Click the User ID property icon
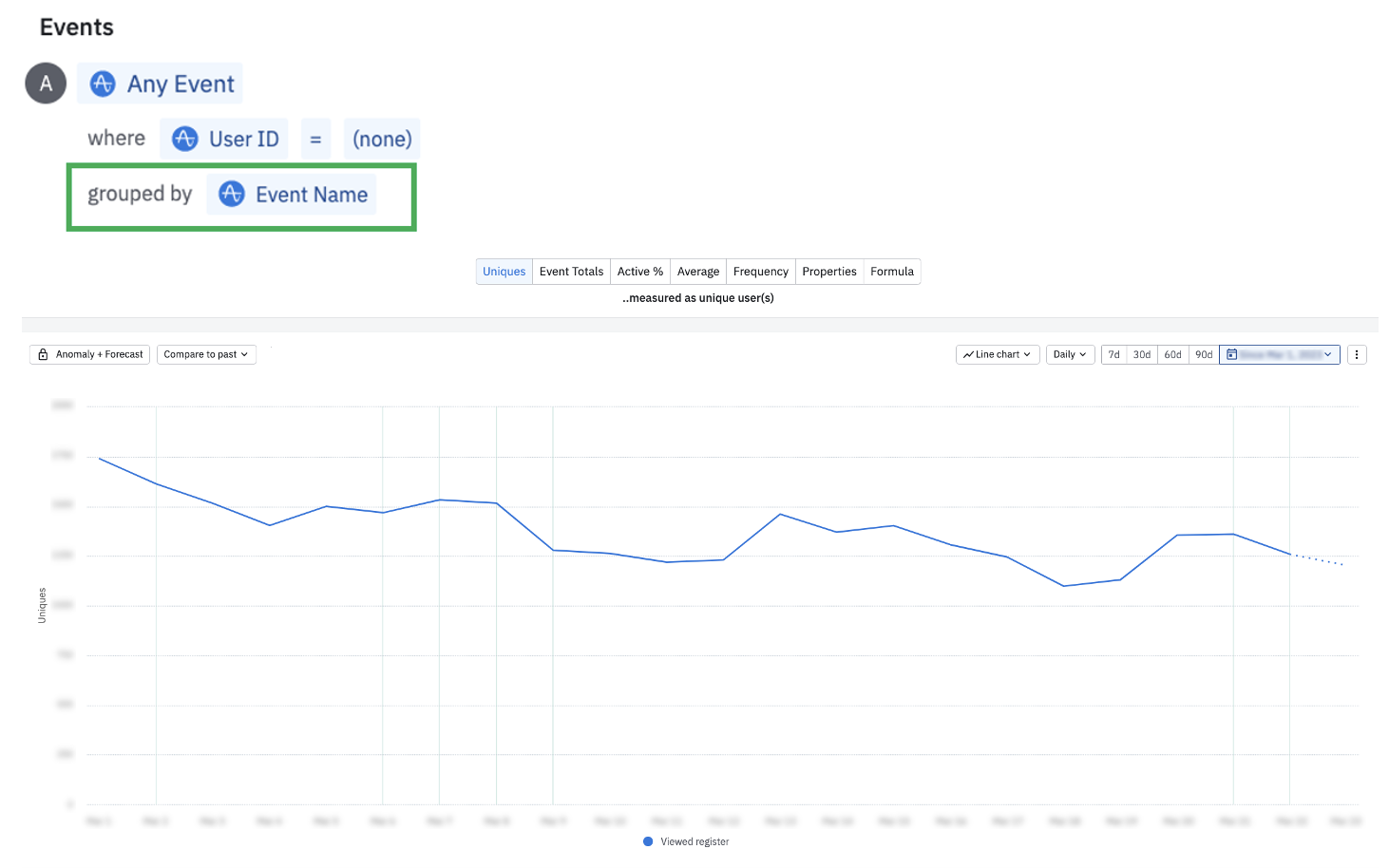 pyautogui.click(x=184, y=139)
